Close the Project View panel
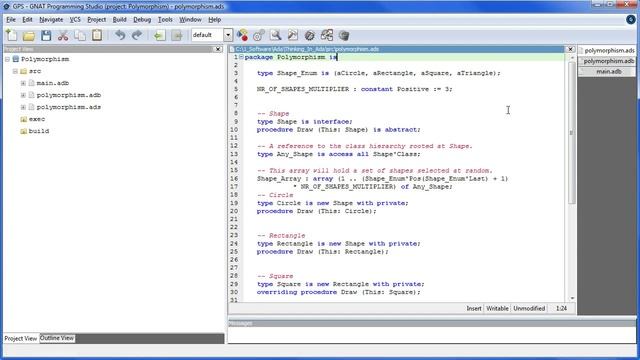The image size is (640, 360). tap(218, 49)
